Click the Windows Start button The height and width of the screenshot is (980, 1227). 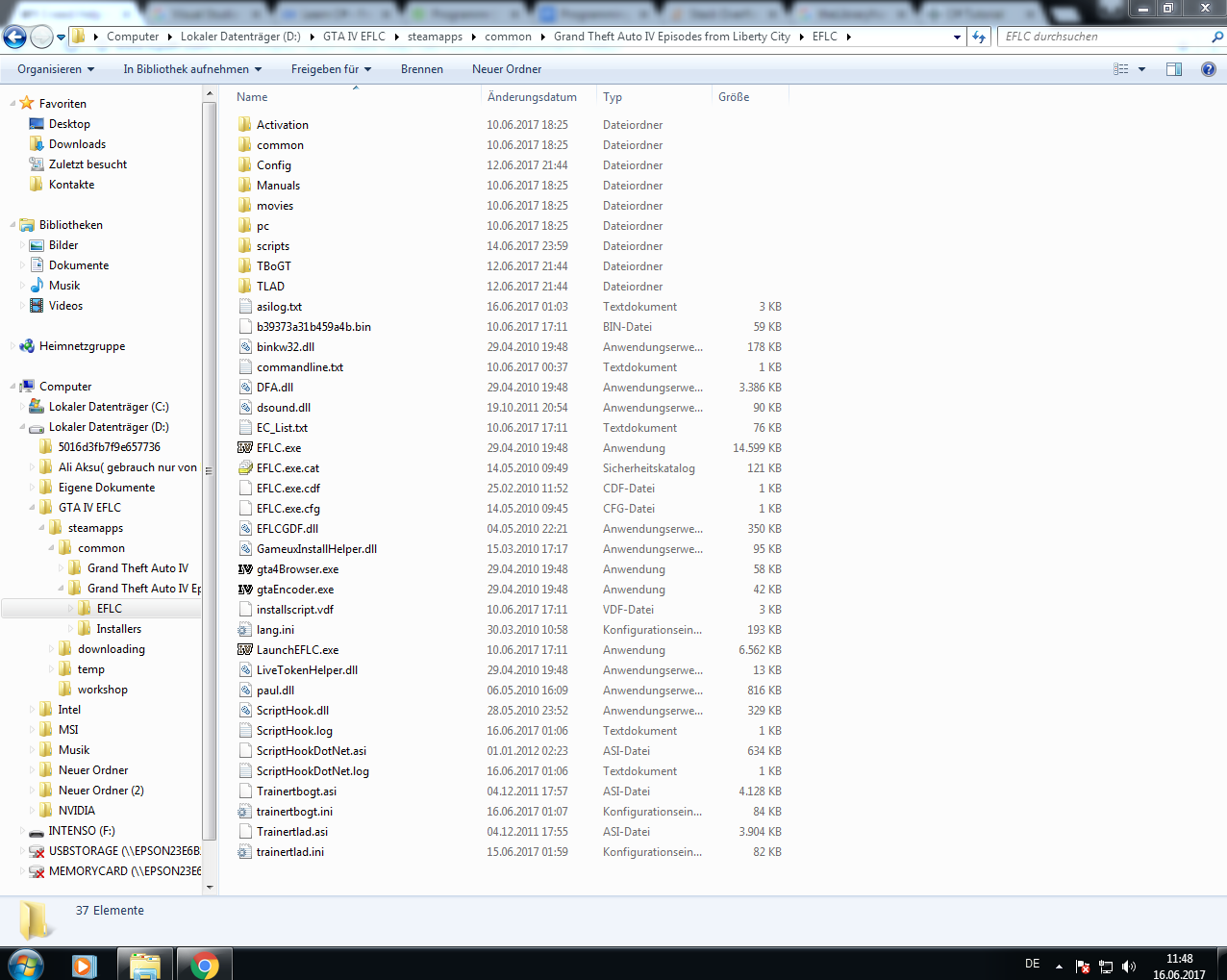coord(26,965)
